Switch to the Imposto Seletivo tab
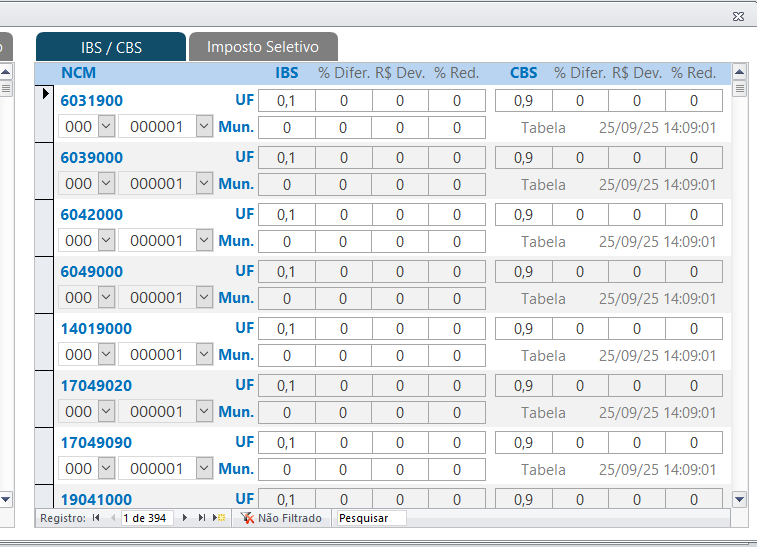The height and width of the screenshot is (547, 757). point(262,47)
